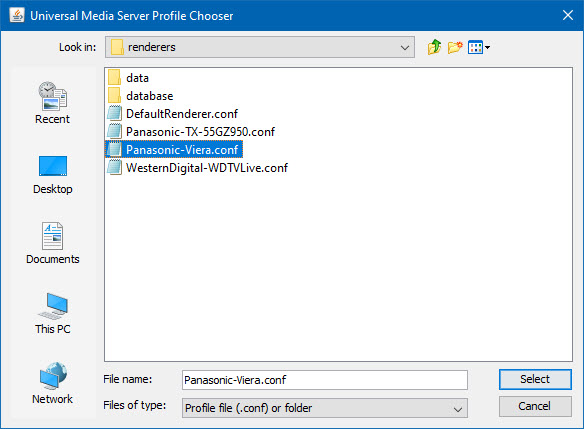
Task: Close the Profile Chooser window
Action: click(568, 15)
